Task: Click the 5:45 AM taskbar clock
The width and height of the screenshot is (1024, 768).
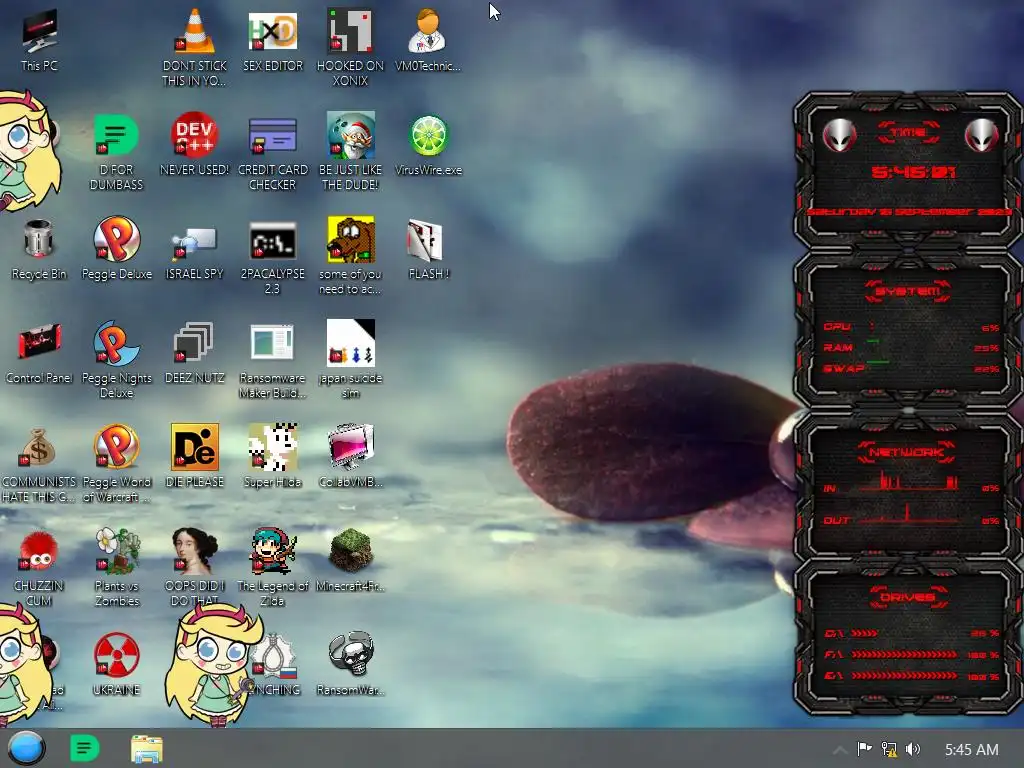Action: click(971, 750)
